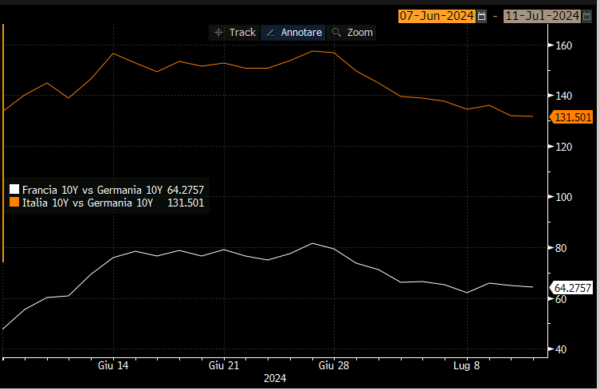Click the Annotare pencil icon
Viewport: 600px width, 390px height.
[270, 33]
